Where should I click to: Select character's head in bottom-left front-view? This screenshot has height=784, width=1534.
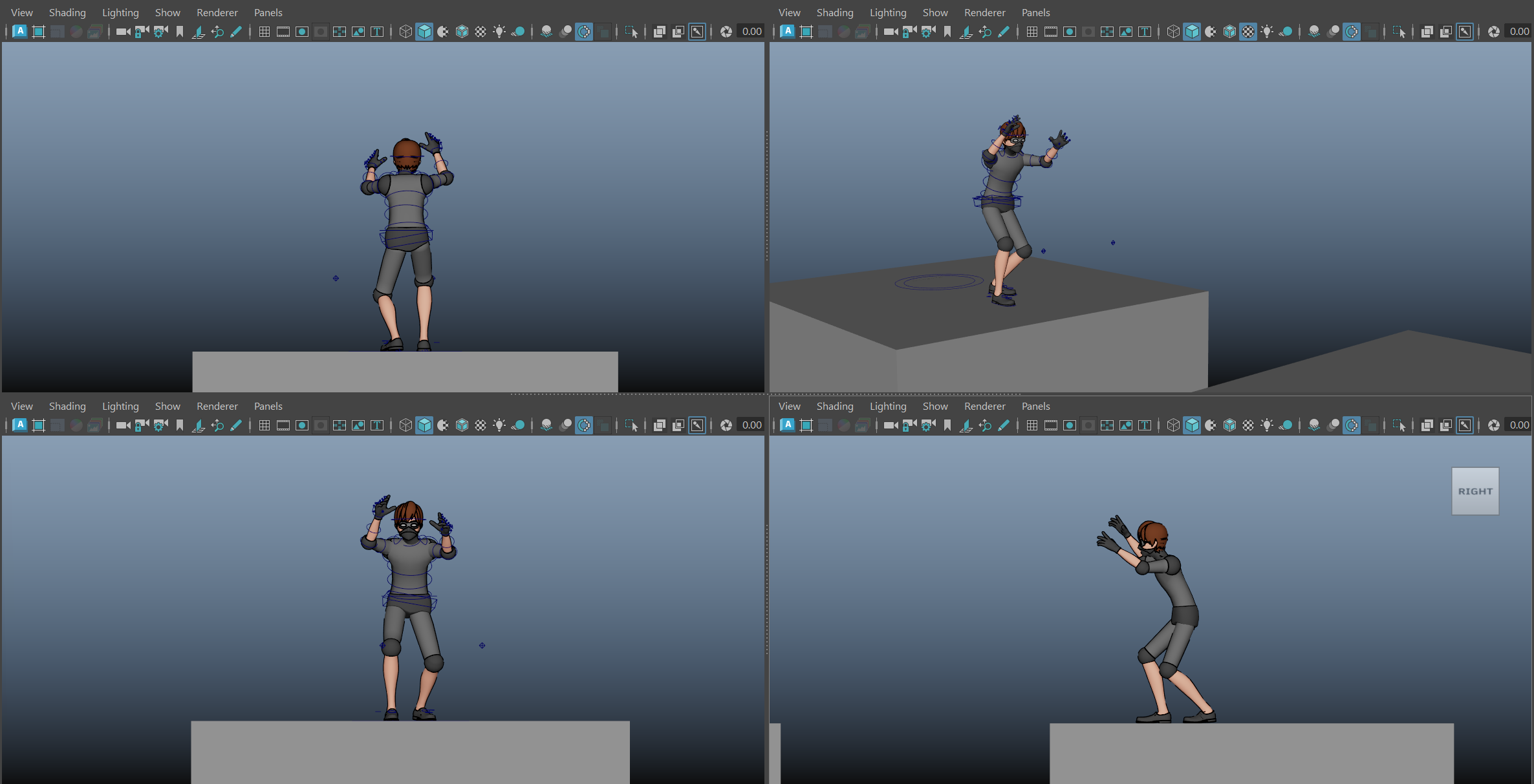pyautogui.click(x=409, y=520)
